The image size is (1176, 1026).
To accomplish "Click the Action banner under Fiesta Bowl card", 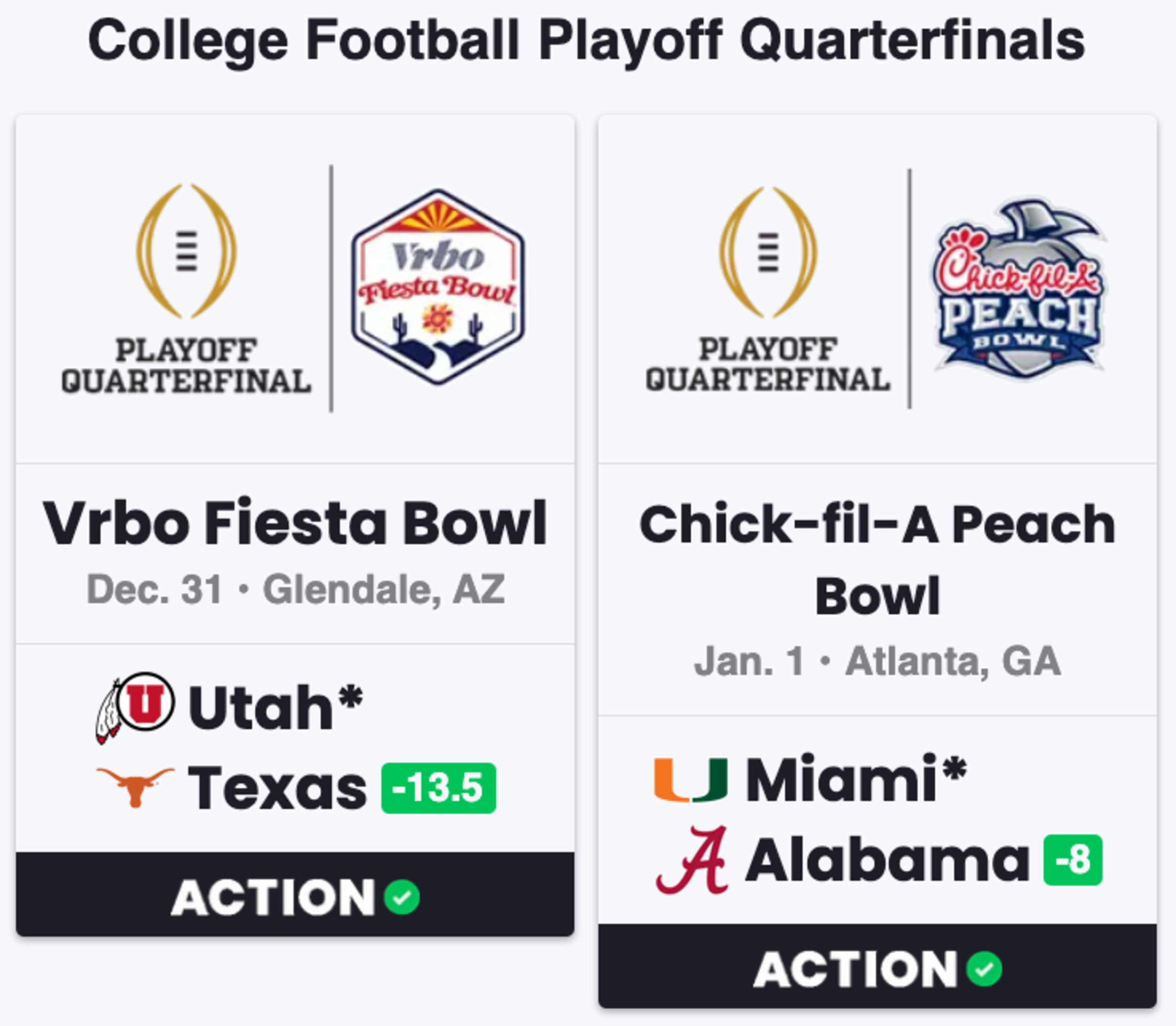I will [x=295, y=895].
